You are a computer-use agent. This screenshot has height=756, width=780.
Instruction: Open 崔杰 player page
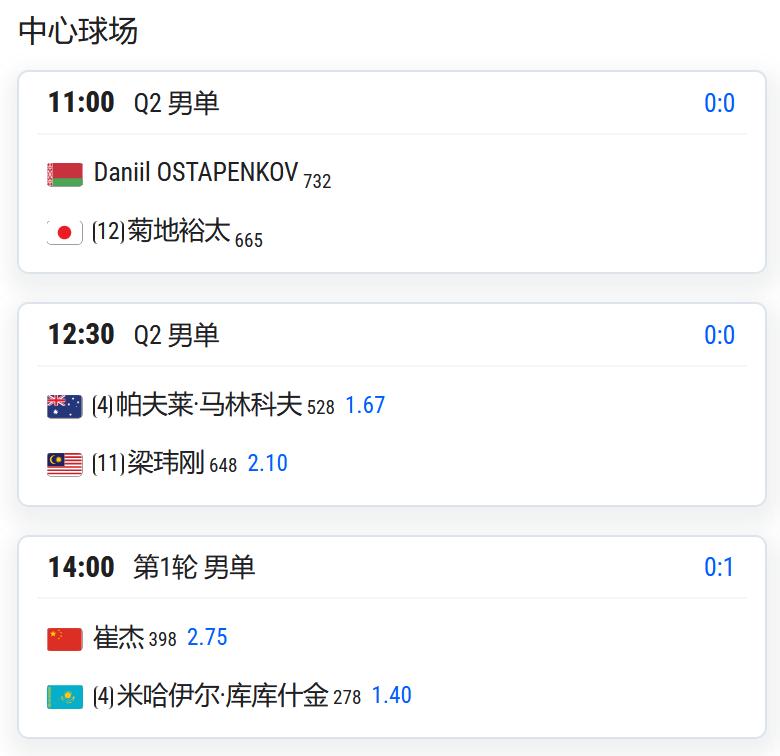click(x=118, y=637)
